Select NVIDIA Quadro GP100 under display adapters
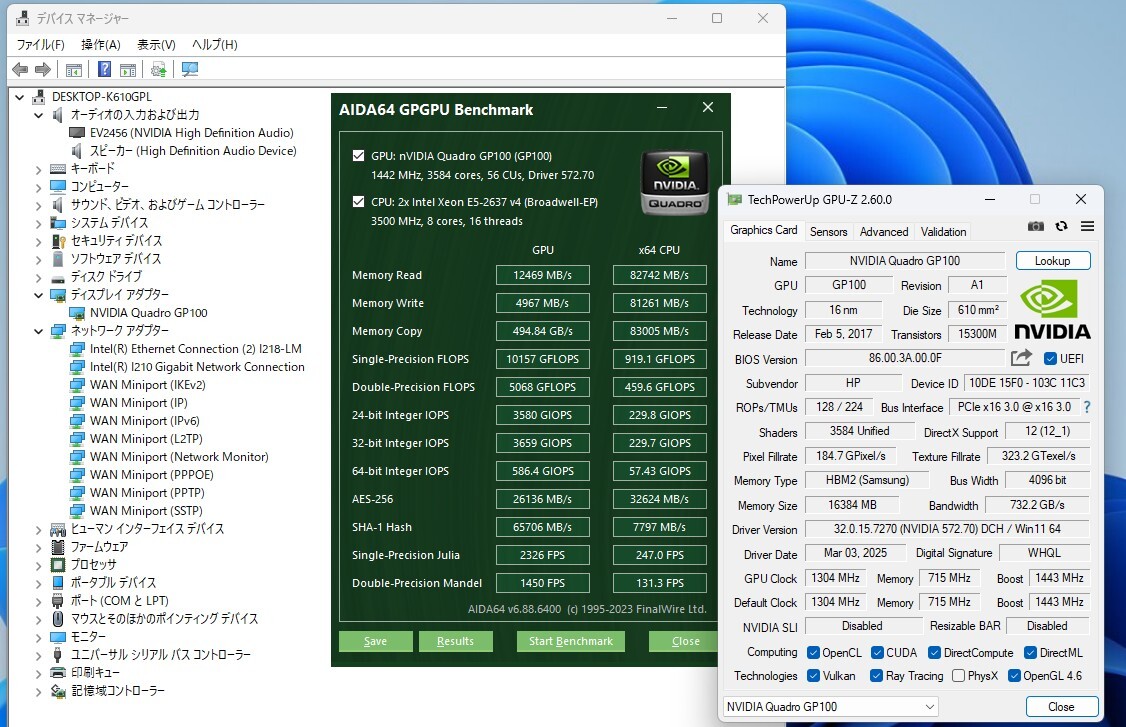 (148, 312)
